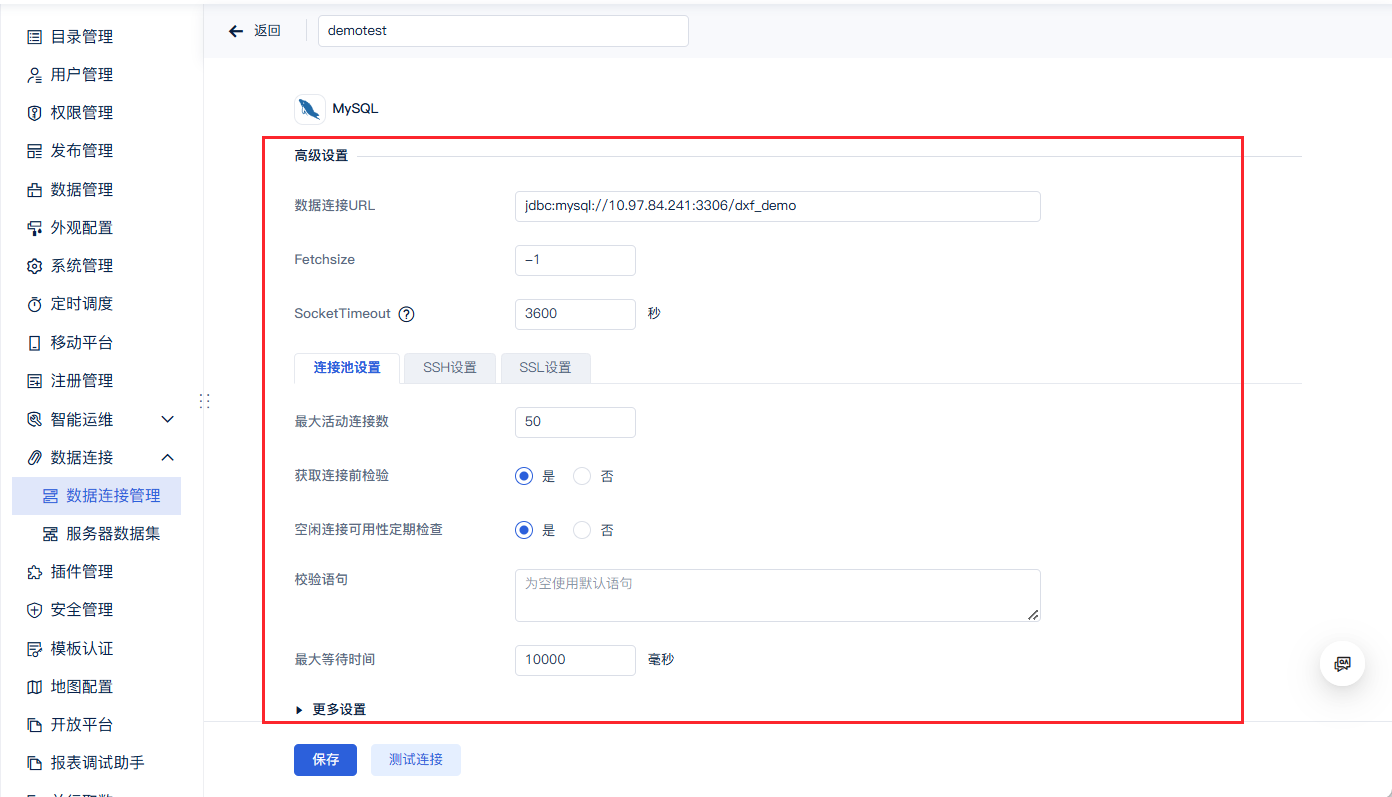
Task: Click the 插件管理 puzzle icon
Action: point(34,572)
